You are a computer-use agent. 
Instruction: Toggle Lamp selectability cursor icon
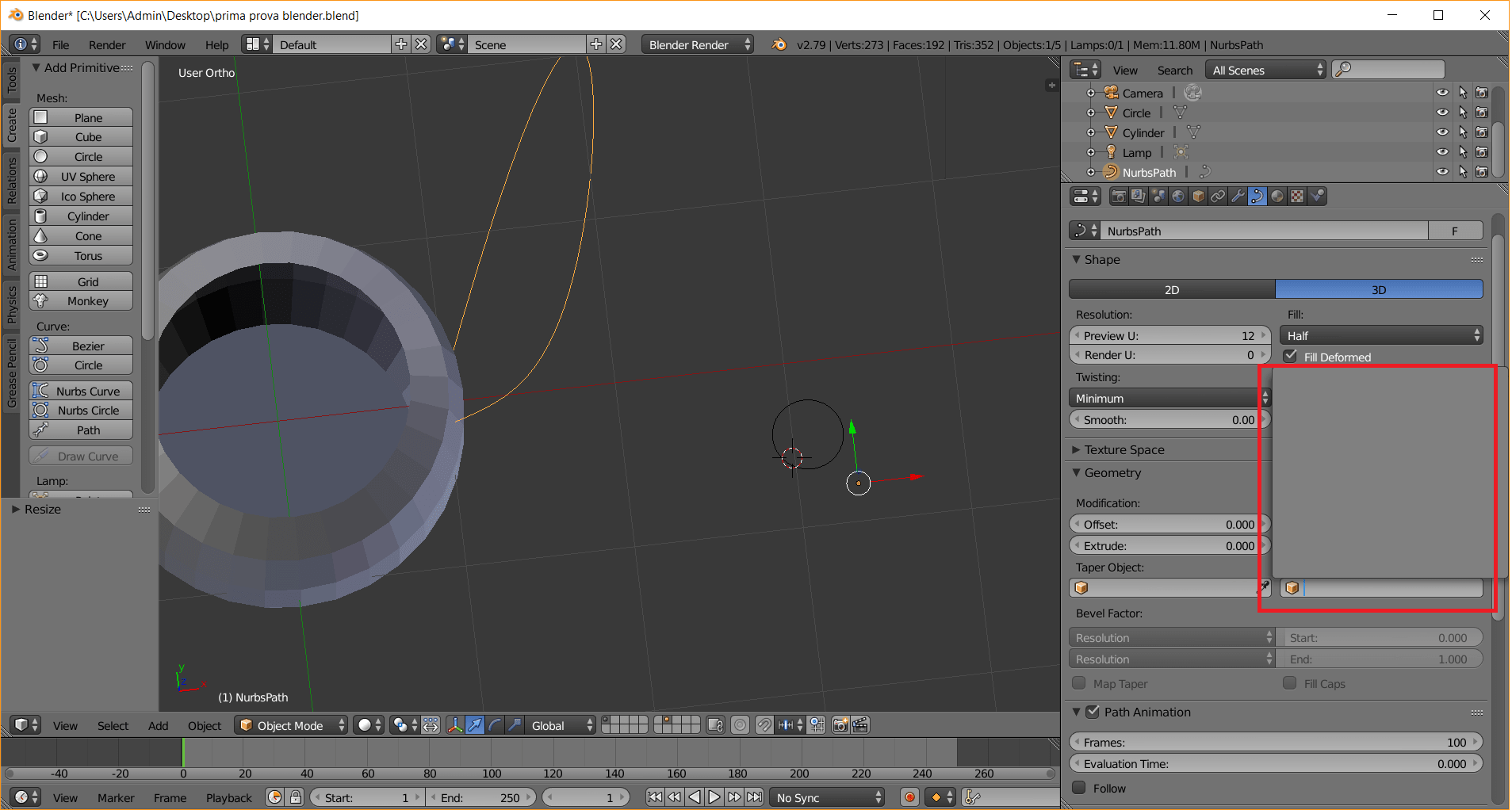1463,152
